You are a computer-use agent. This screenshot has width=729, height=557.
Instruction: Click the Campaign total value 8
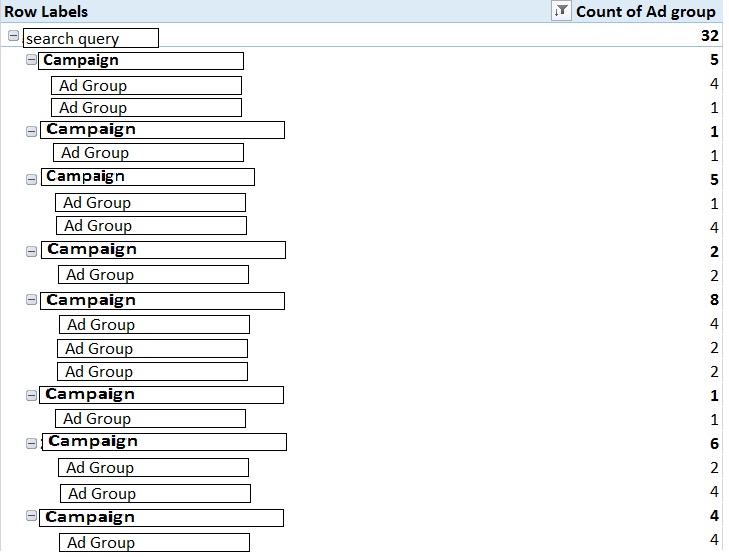coord(713,299)
